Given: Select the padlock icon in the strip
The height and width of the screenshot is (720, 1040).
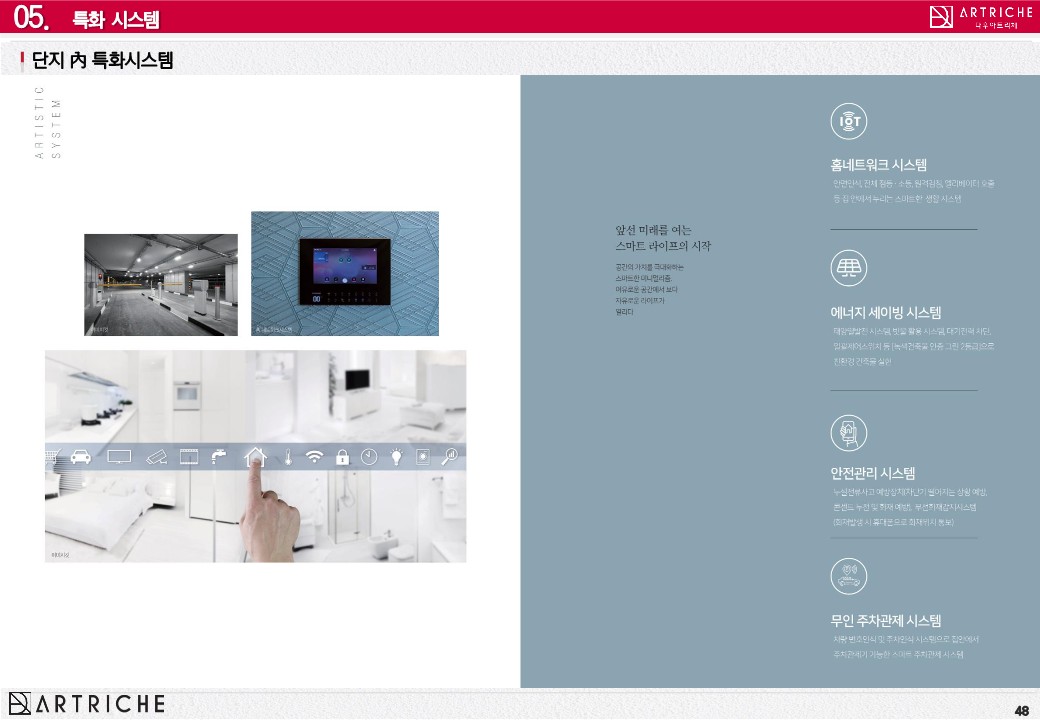Looking at the screenshot, I should click(x=342, y=457).
